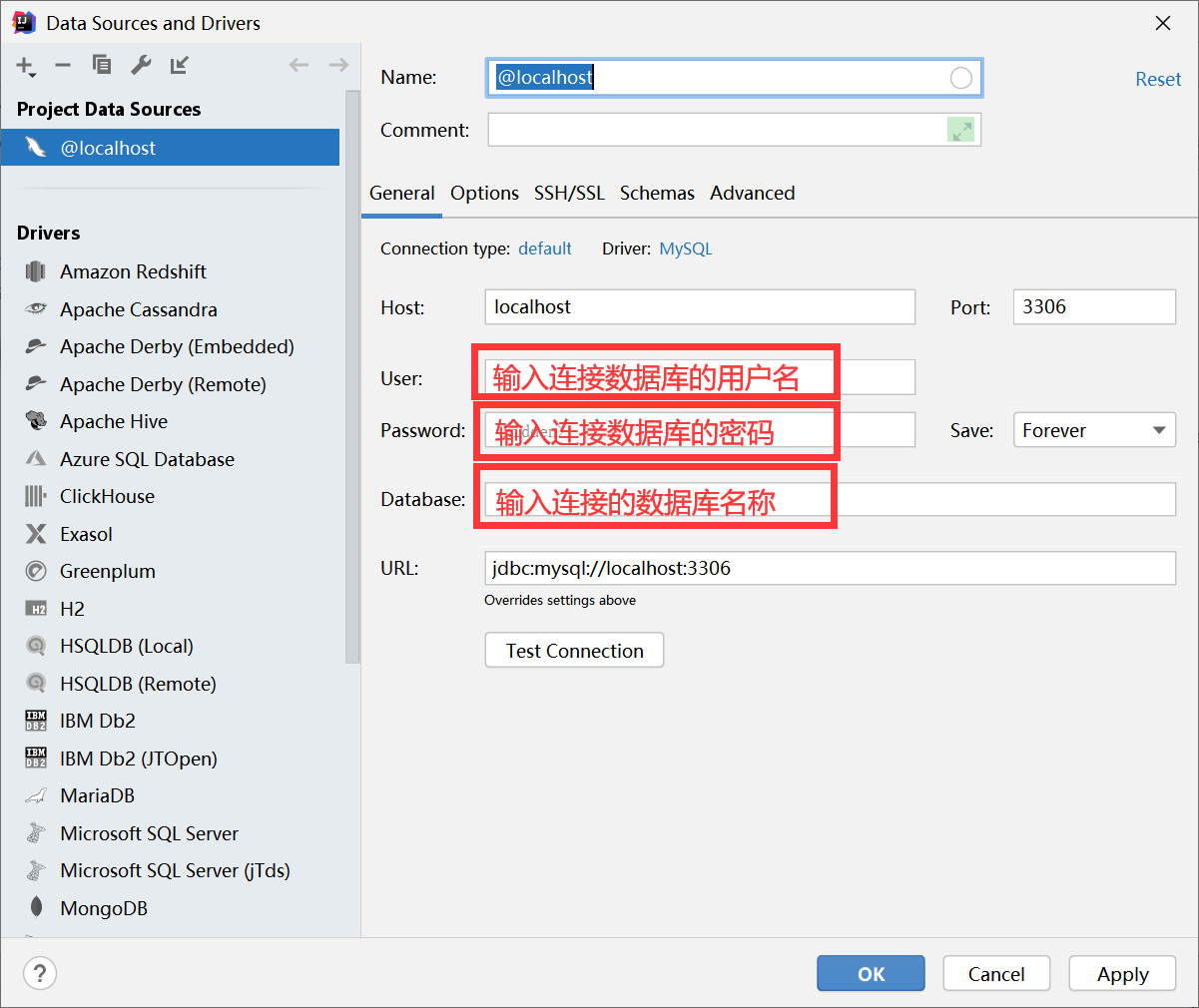Switch to the General tab

coord(402,193)
